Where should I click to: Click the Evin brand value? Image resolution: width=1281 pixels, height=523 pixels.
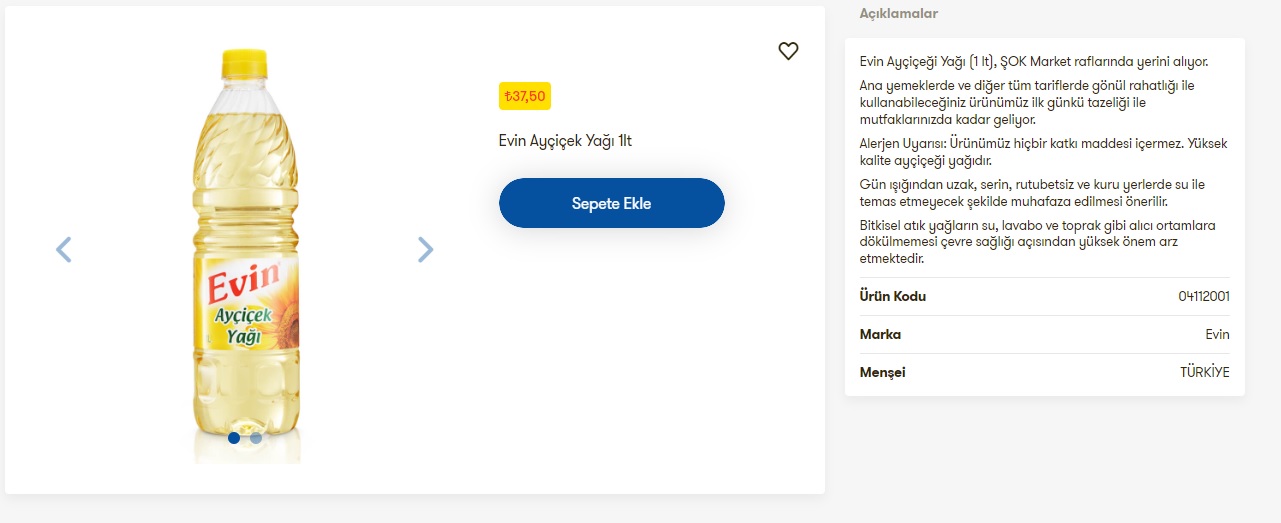[x=1217, y=335]
